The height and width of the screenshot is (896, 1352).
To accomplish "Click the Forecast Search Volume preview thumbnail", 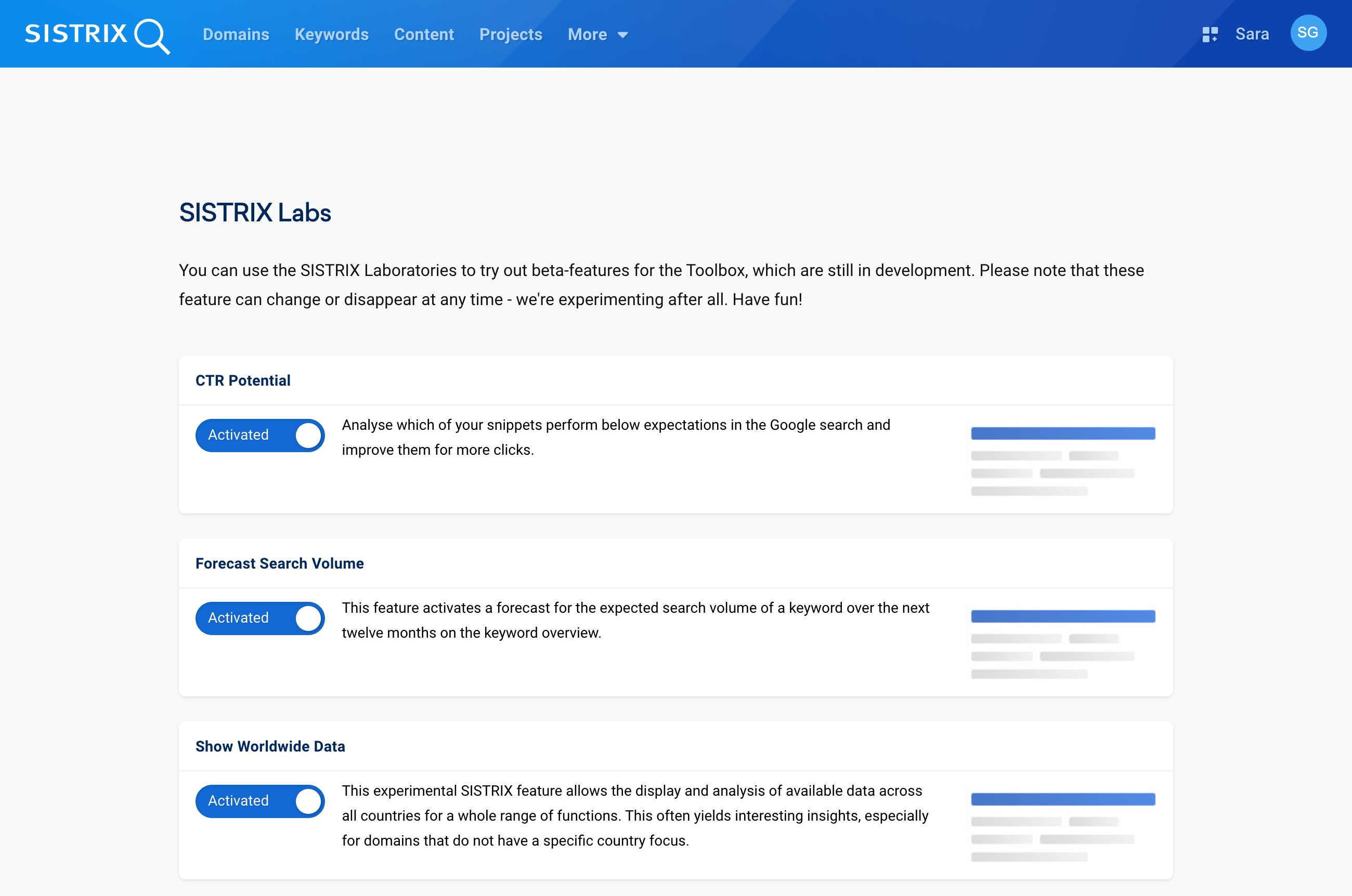I will click(1063, 643).
